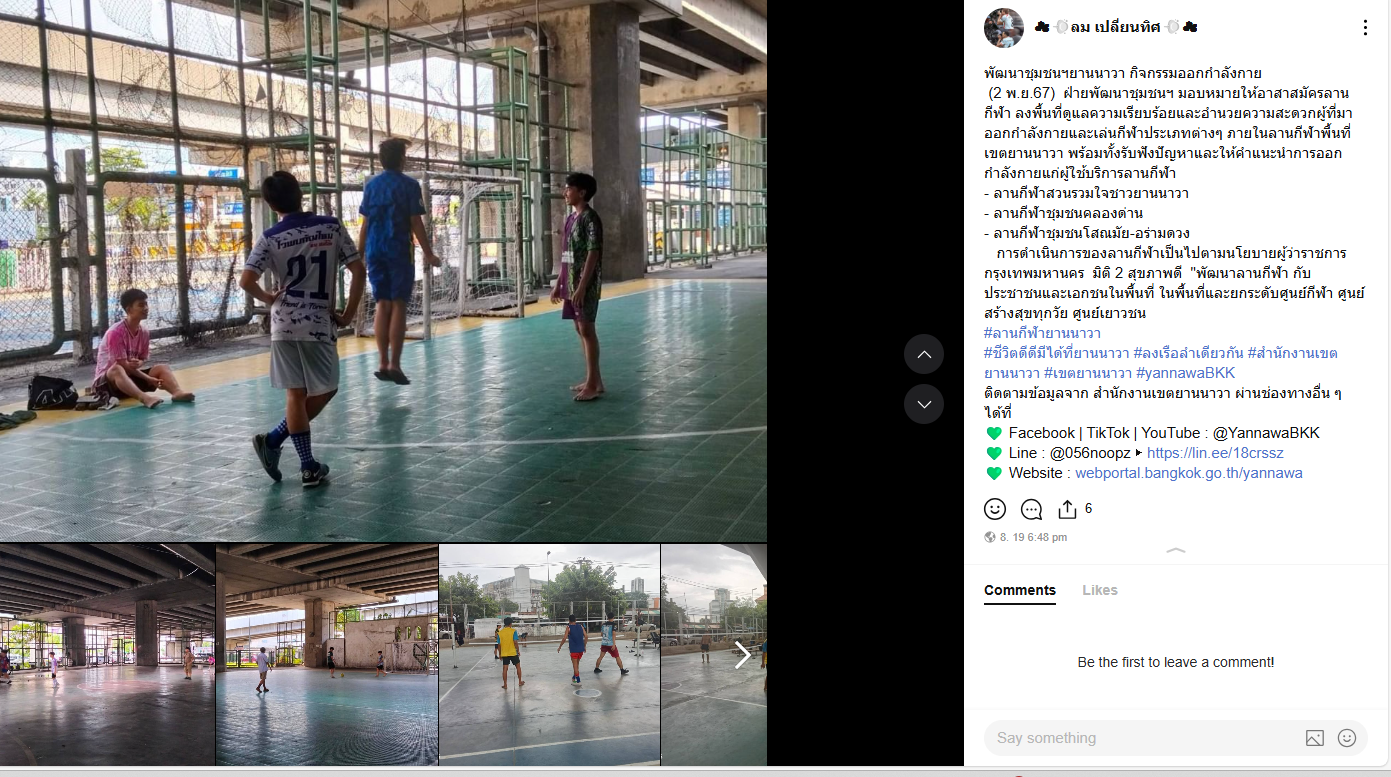
Task: Select the Comments tab
Action: pyautogui.click(x=1020, y=590)
